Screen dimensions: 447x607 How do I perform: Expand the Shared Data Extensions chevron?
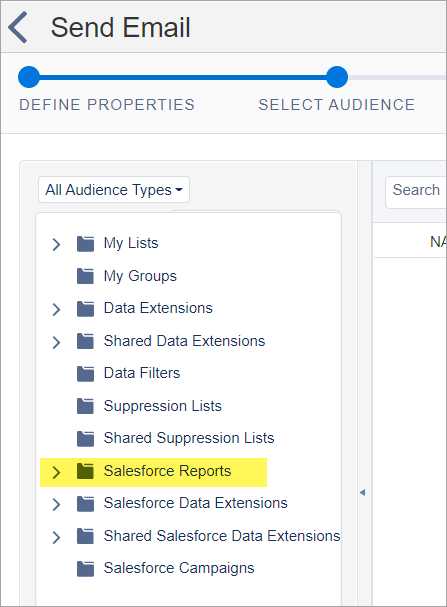[x=57, y=342]
